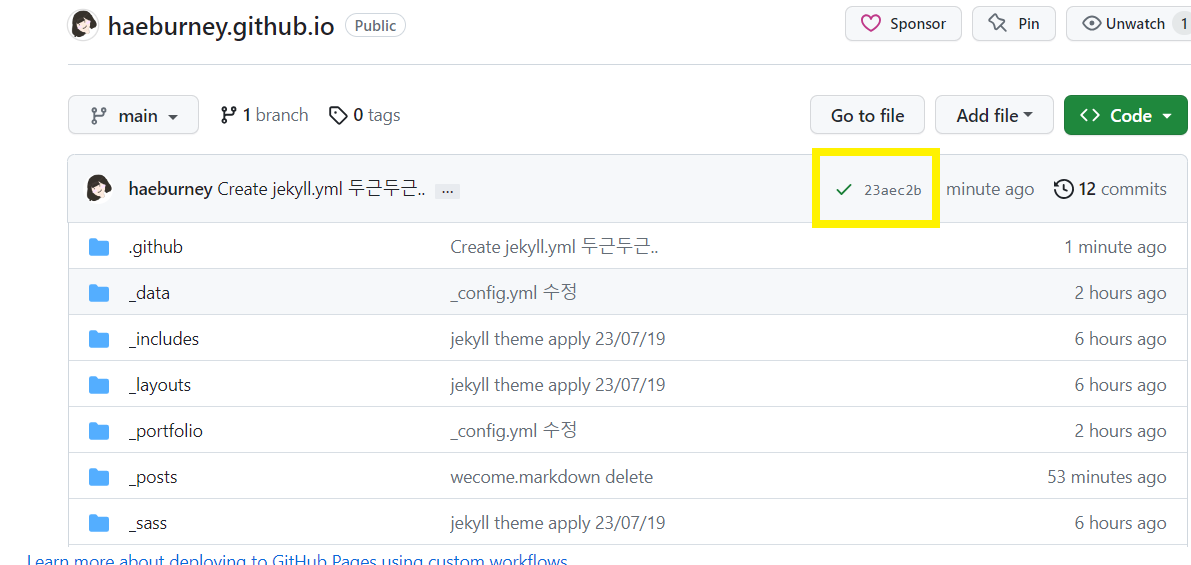The height and width of the screenshot is (565, 1191).
Task: Open commit hash 23aec2b
Action: [x=892, y=190]
